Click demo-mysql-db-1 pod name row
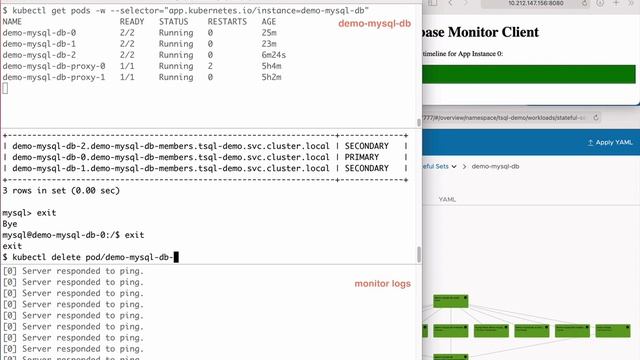Image resolution: width=640 pixels, height=360 pixels. (x=39, y=44)
